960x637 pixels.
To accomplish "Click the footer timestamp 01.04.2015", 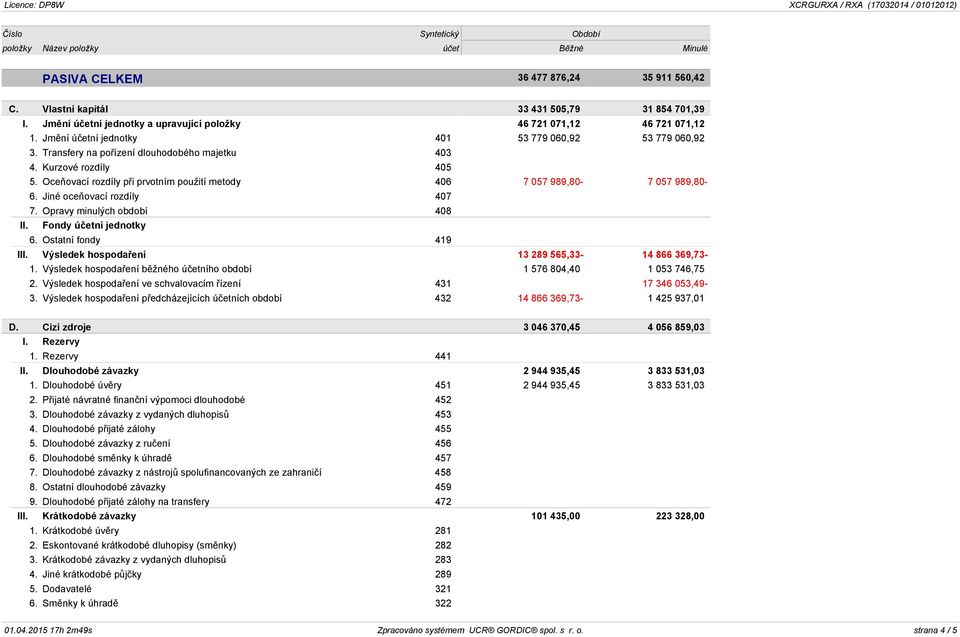I will point(48,630).
